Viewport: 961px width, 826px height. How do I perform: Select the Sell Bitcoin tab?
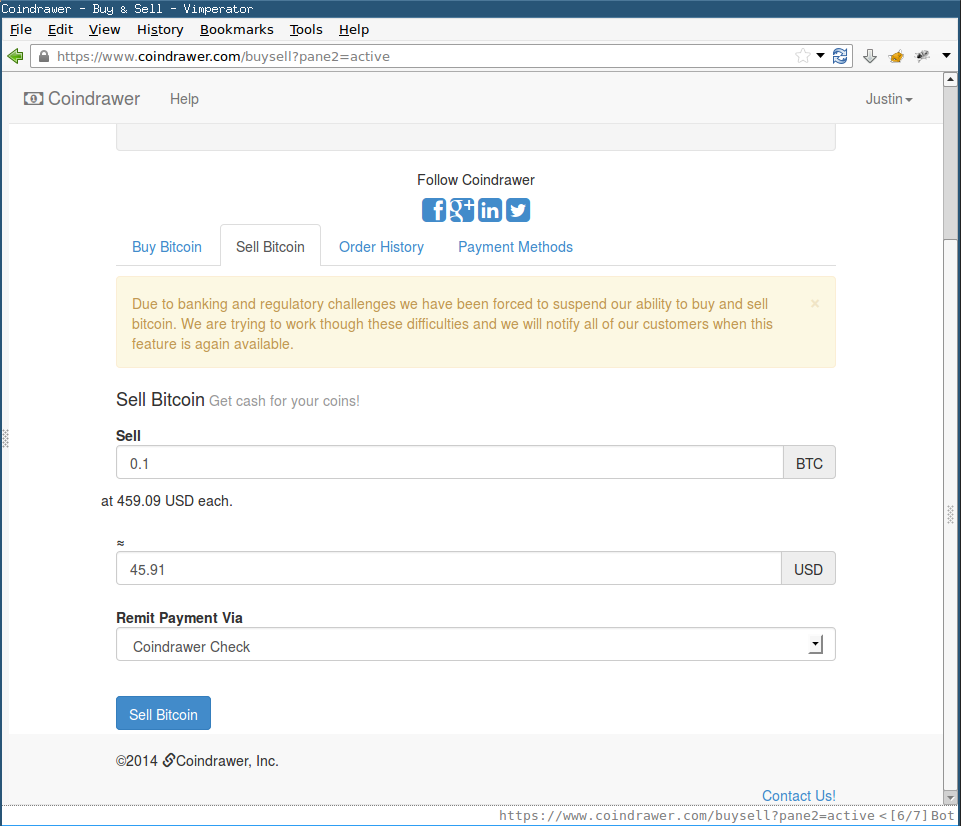pyautogui.click(x=270, y=247)
